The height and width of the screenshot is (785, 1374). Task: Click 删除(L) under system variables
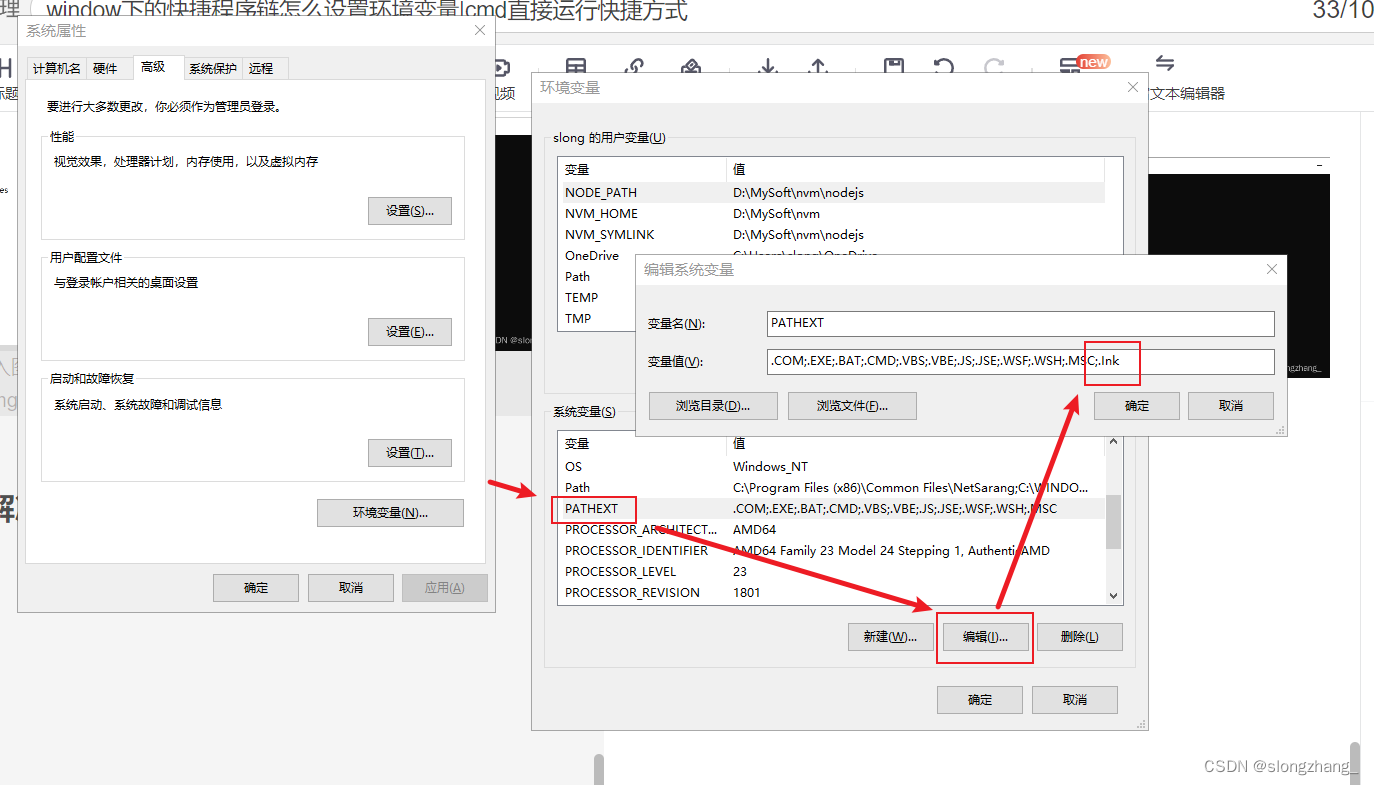[x=1079, y=637]
